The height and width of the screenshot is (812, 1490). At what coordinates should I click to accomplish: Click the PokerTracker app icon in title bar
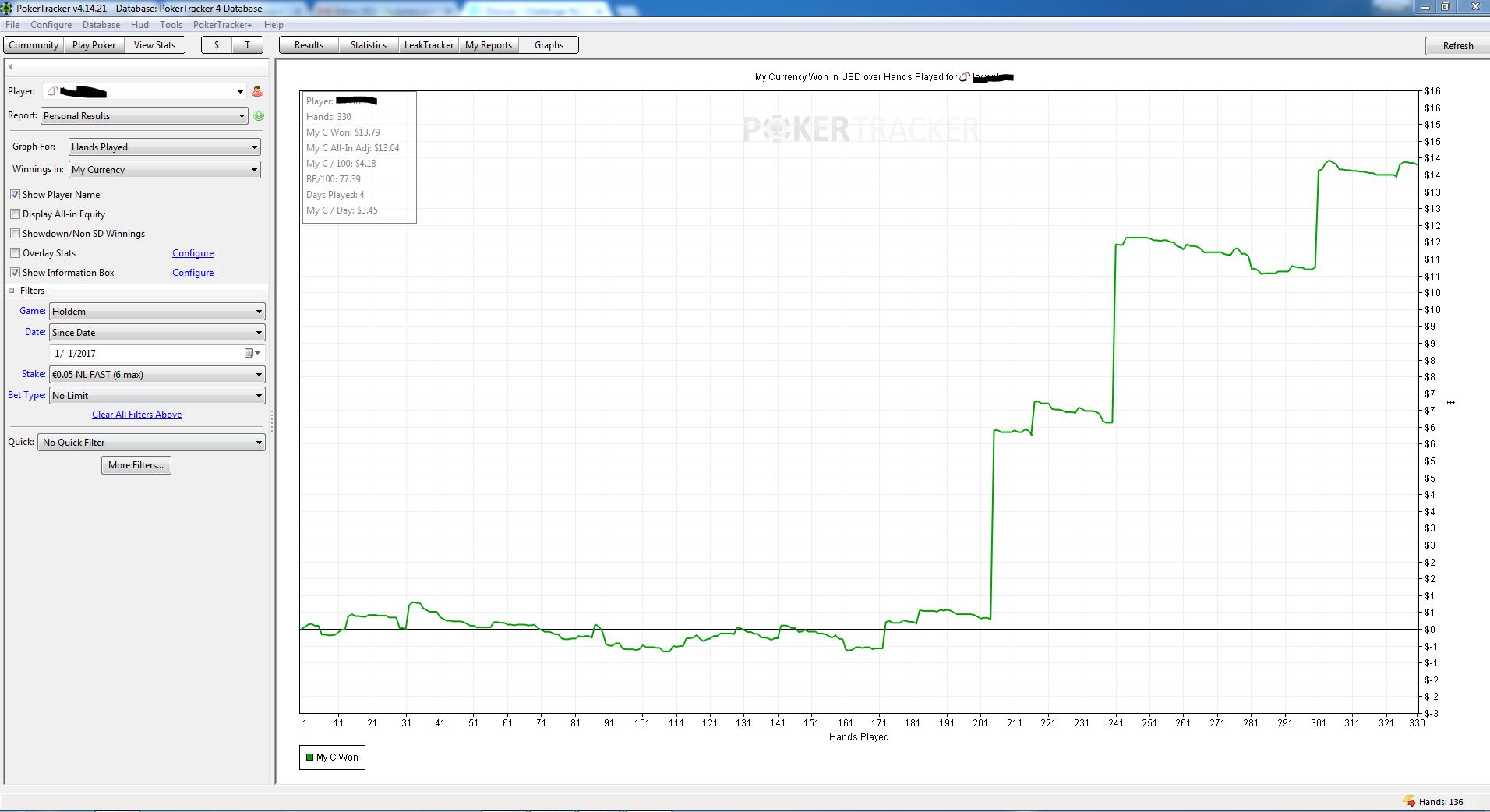coord(7,8)
